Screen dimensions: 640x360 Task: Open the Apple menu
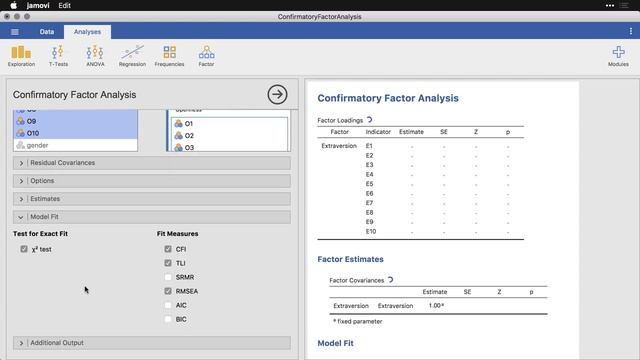13,5
